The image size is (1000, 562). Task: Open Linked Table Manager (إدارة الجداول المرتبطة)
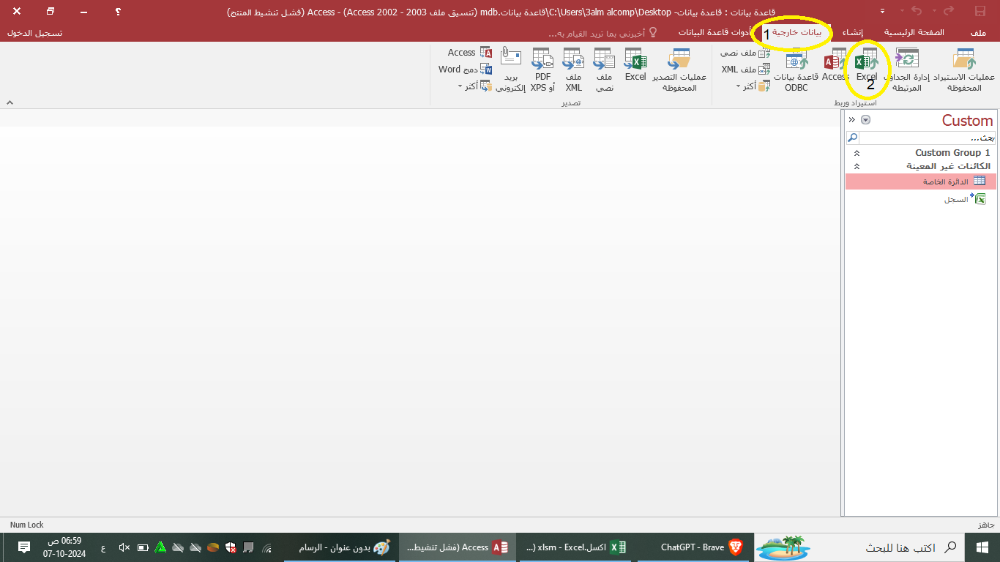pyautogui.click(x=906, y=70)
